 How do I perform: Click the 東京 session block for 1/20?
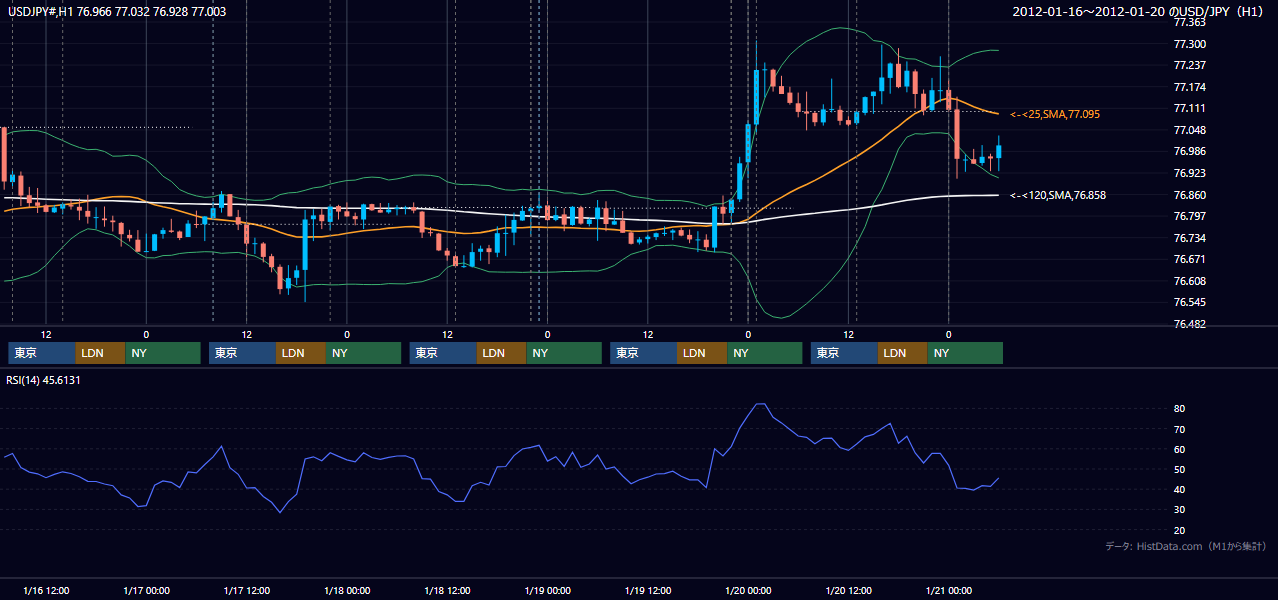coord(845,353)
